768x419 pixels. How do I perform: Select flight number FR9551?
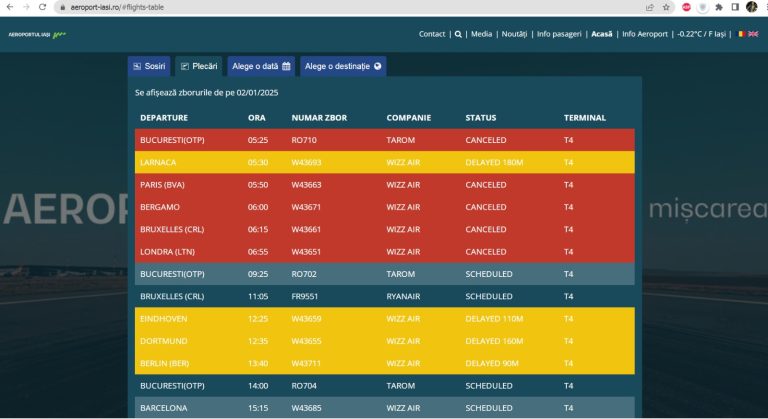[x=305, y=296]
